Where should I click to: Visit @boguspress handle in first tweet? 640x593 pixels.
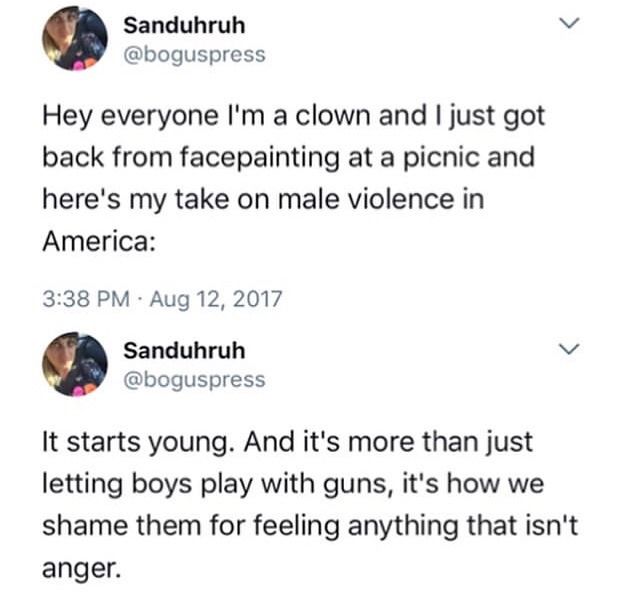tap(194, 55)
